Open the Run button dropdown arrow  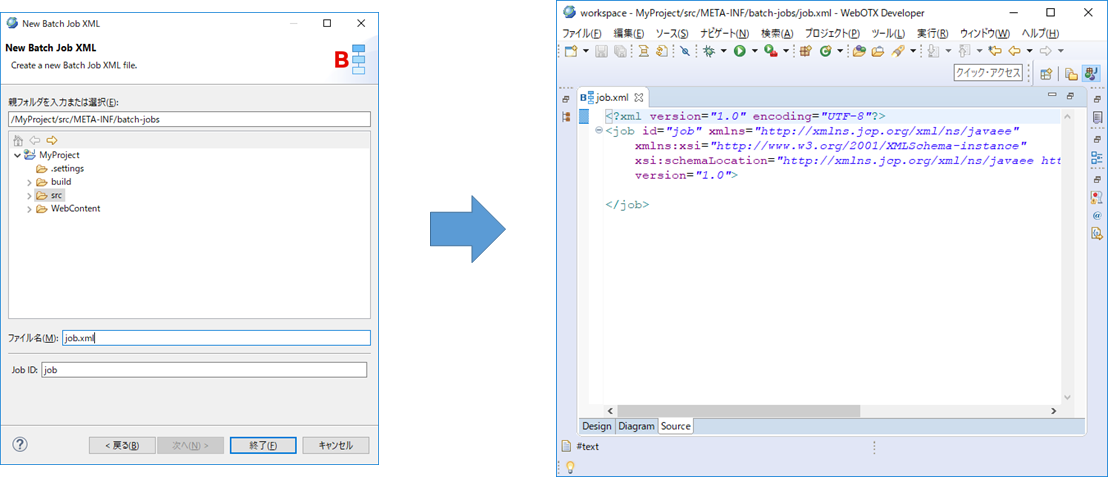(x=754, y=51)
